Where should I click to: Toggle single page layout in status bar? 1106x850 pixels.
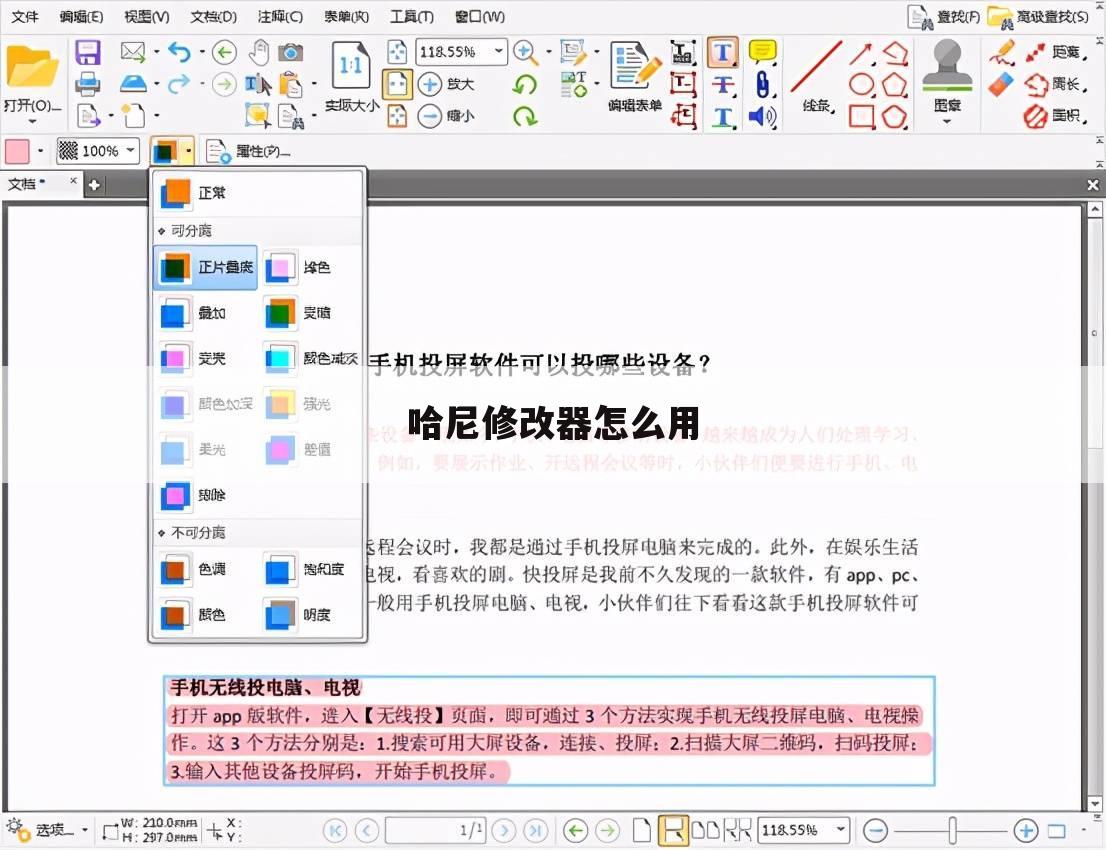pos(641,830)
